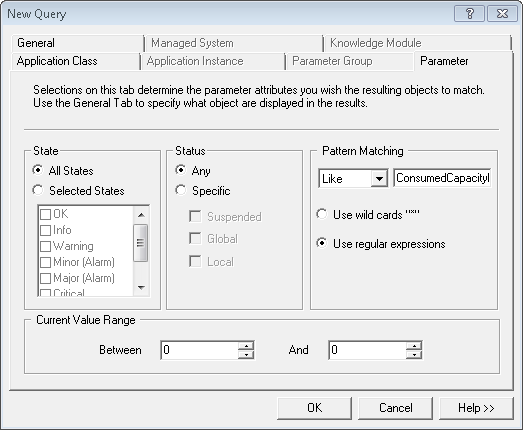Toggle the Global checkbox
This screenshot has width=523, height=430.
[195, 239]
